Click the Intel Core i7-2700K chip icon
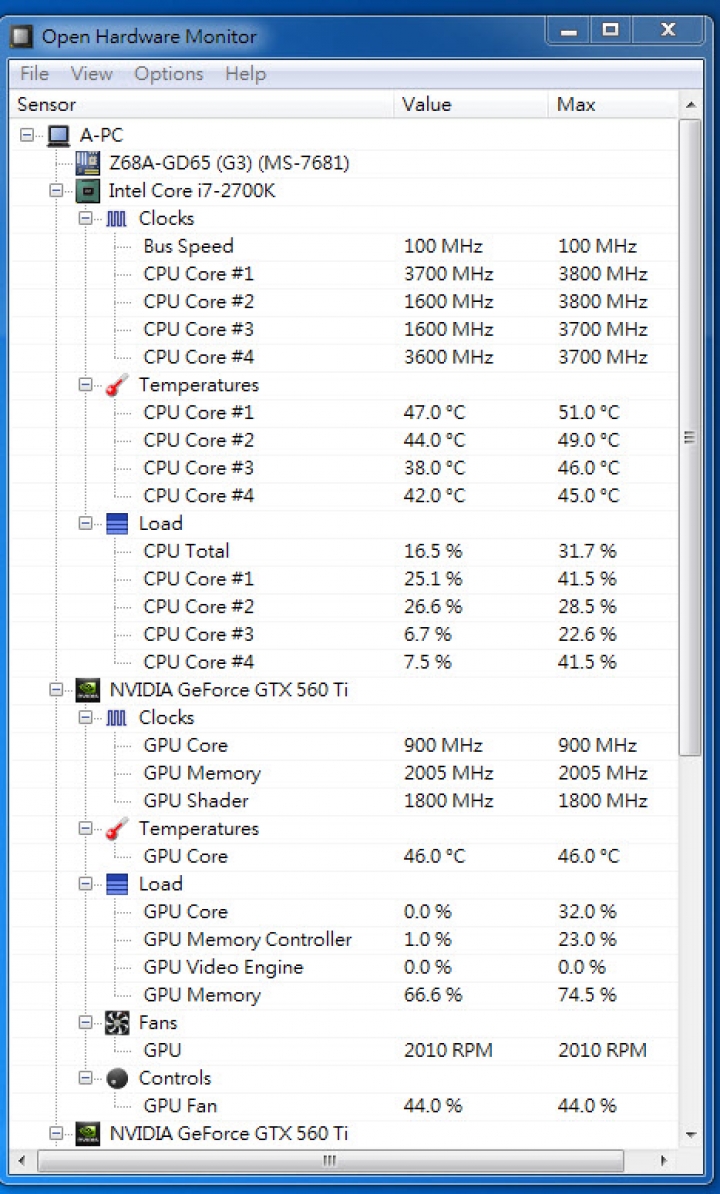720x1194 pixels. 88,191
